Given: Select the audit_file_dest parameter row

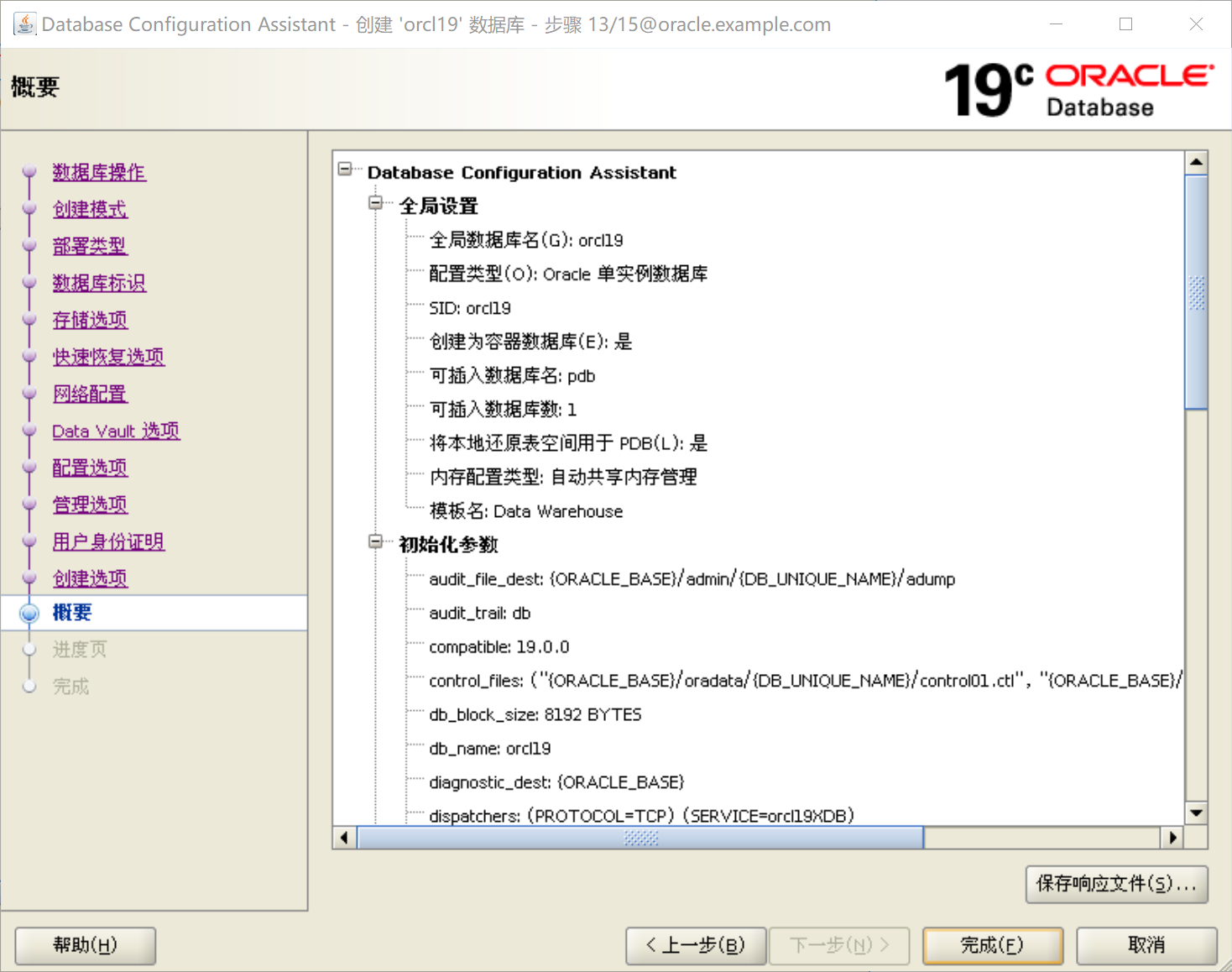Looking at the screenshot, I should [692, 579].
